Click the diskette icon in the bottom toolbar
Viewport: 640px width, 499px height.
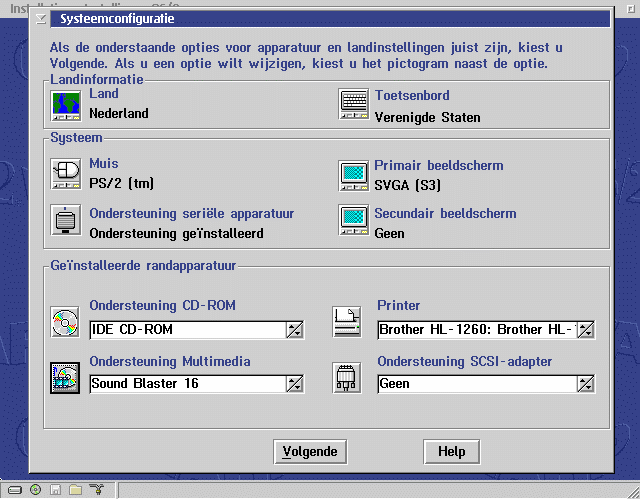click(56, 490)
